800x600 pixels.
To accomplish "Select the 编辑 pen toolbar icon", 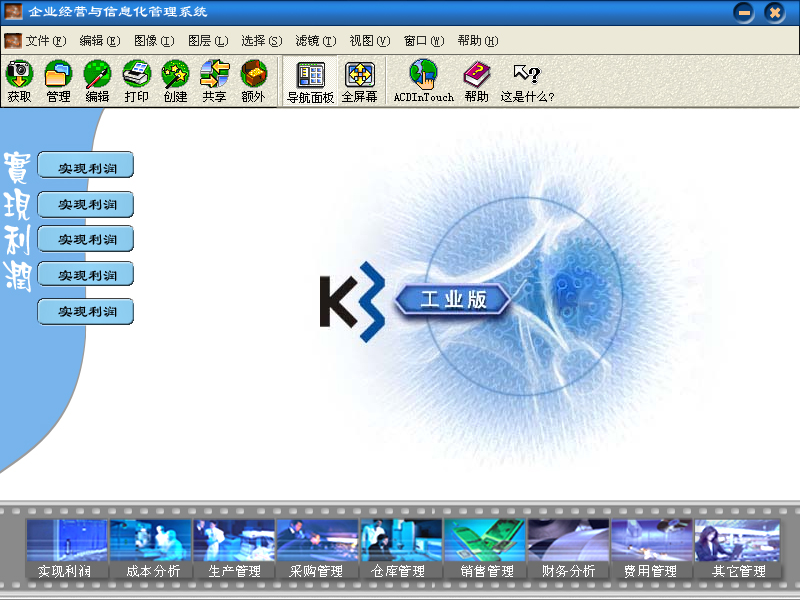I will (97, 81).
